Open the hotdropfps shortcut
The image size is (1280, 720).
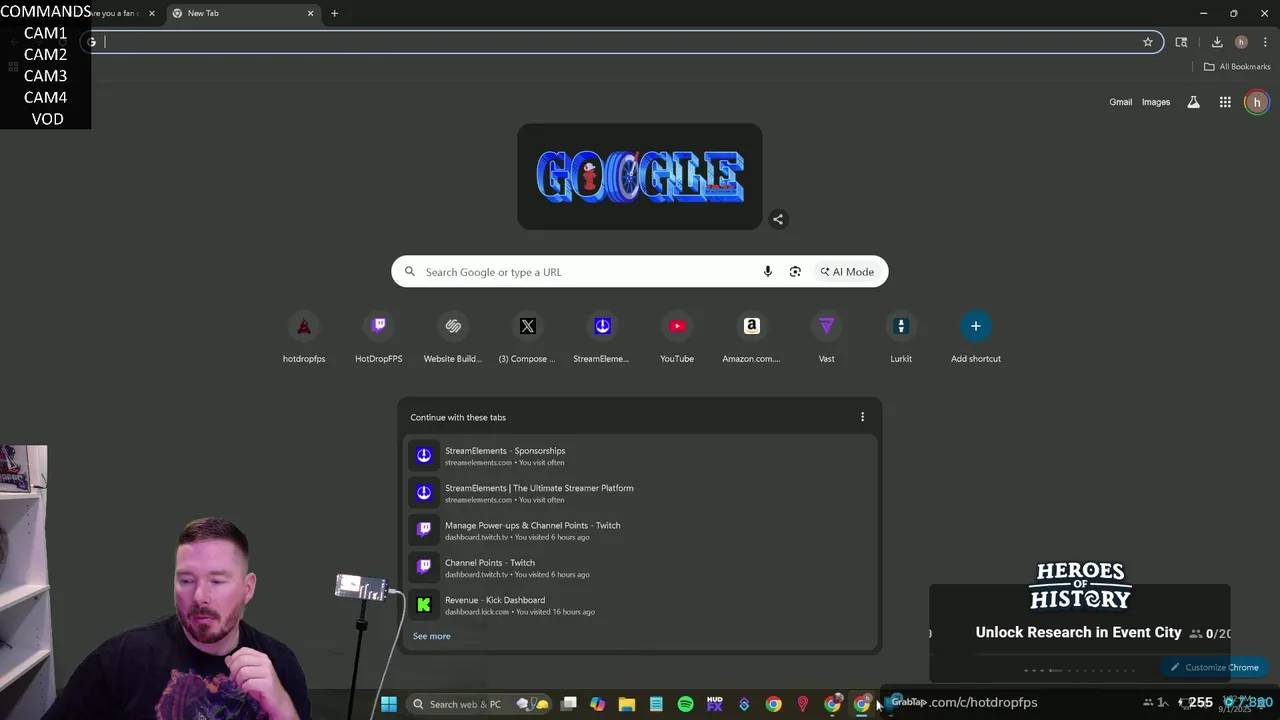(304, 338)
